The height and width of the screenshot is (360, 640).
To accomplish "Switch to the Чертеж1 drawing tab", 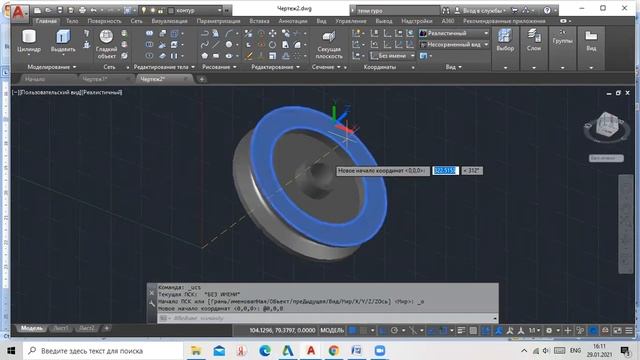I will (x=105, y=79).
